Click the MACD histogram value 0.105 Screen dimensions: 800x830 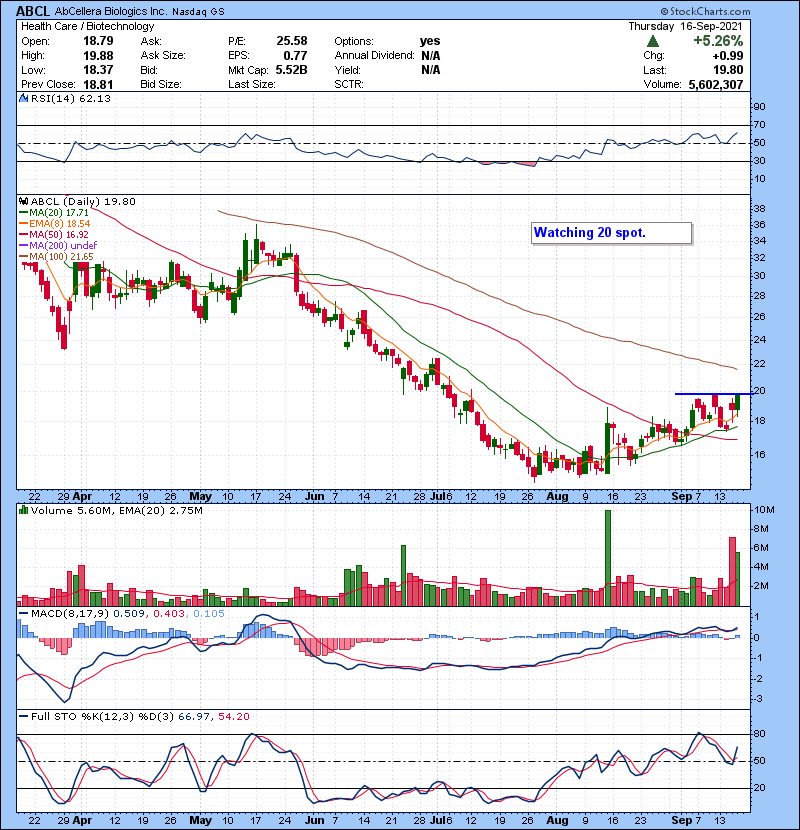tap(209, 614)
